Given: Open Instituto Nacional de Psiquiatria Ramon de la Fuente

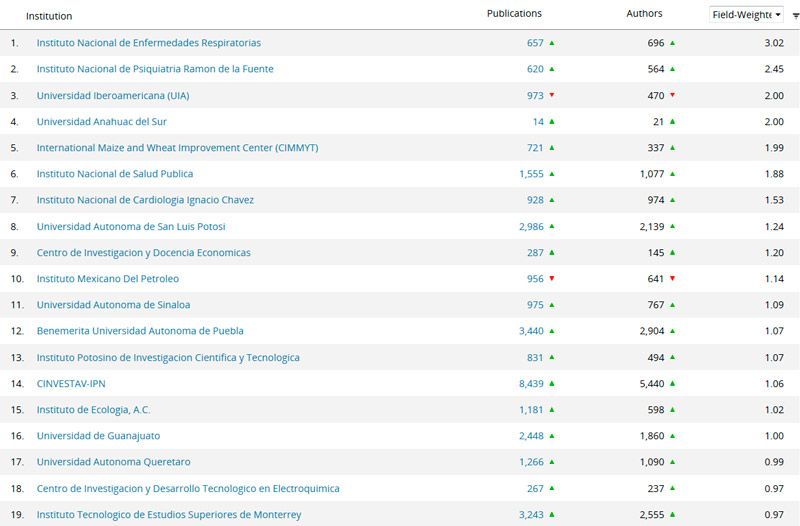Looking at the screenshot, I should [x=155, y=69].
